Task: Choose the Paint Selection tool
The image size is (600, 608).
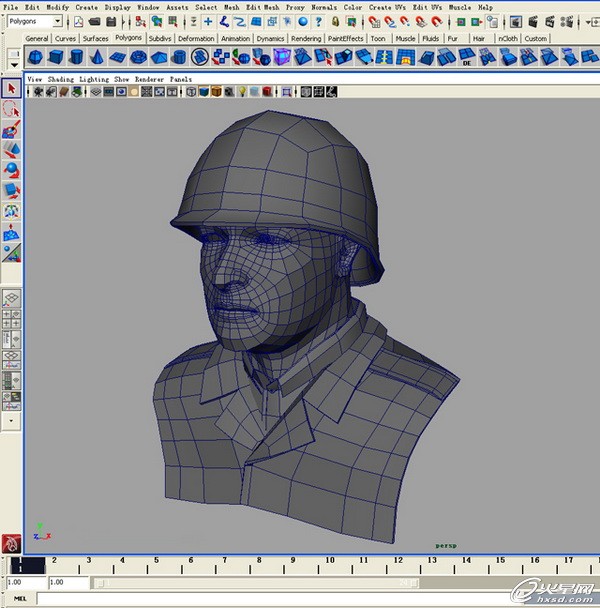Action: [x=11, y=130]
